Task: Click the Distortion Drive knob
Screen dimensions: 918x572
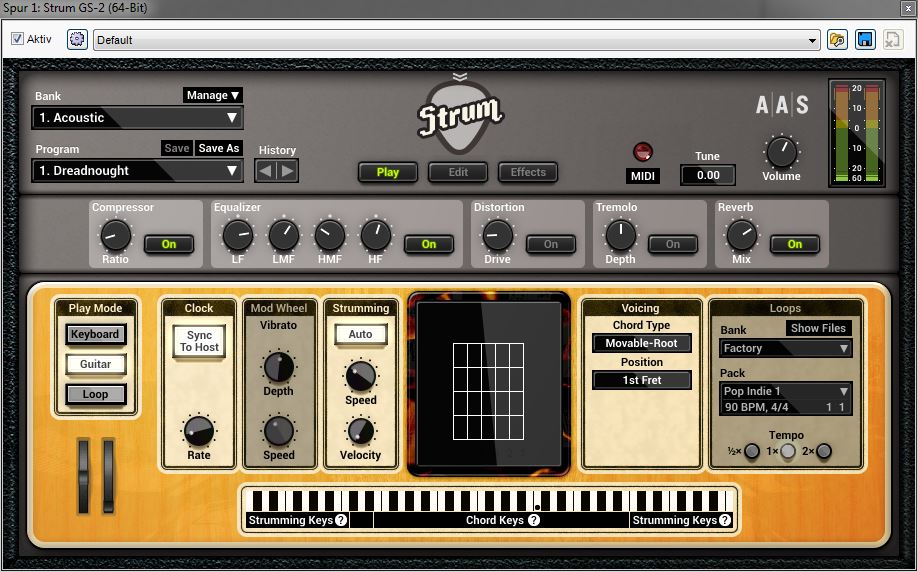Action: [498, 235]
